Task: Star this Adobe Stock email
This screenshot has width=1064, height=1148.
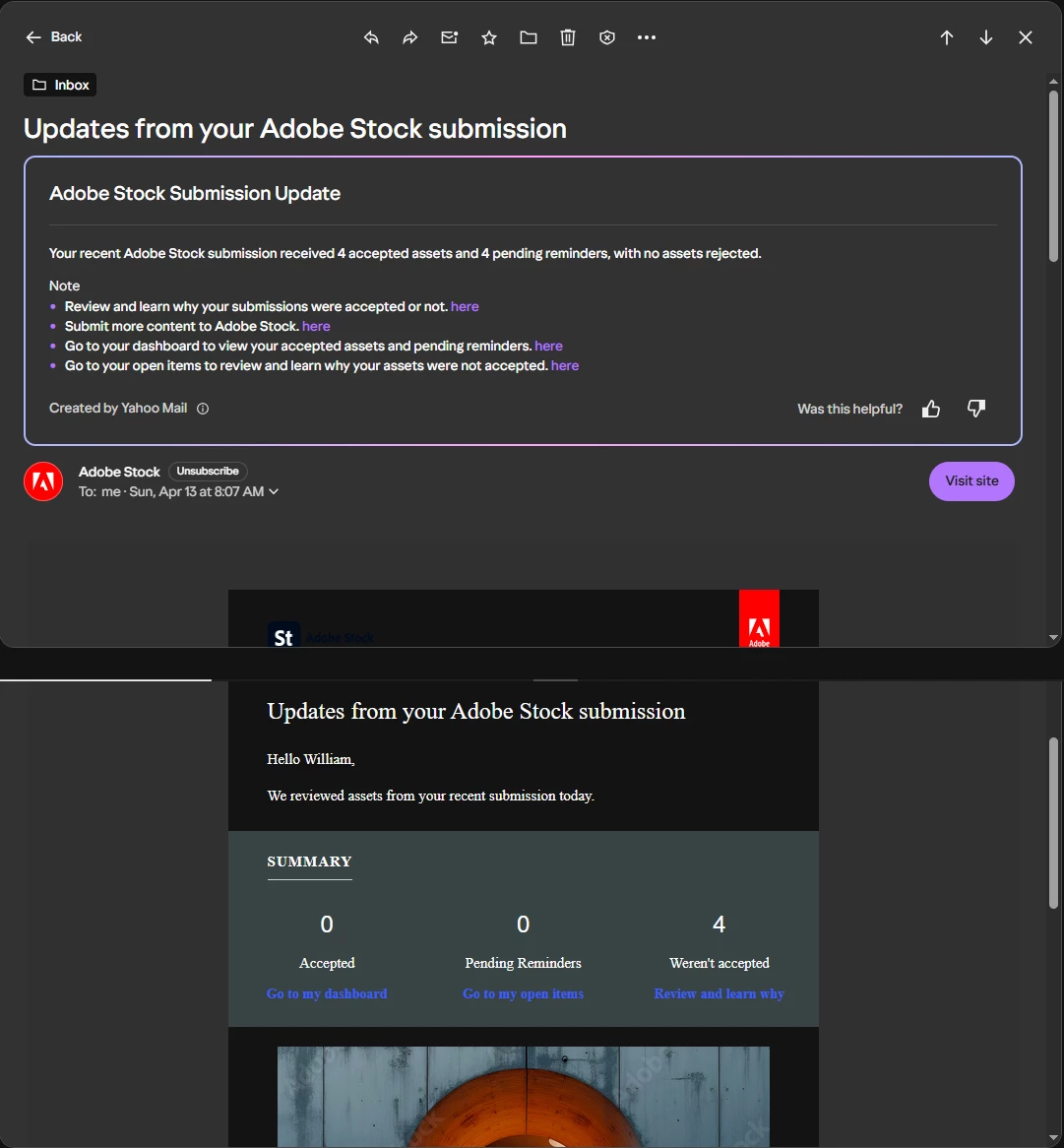Action: [489, 37]
